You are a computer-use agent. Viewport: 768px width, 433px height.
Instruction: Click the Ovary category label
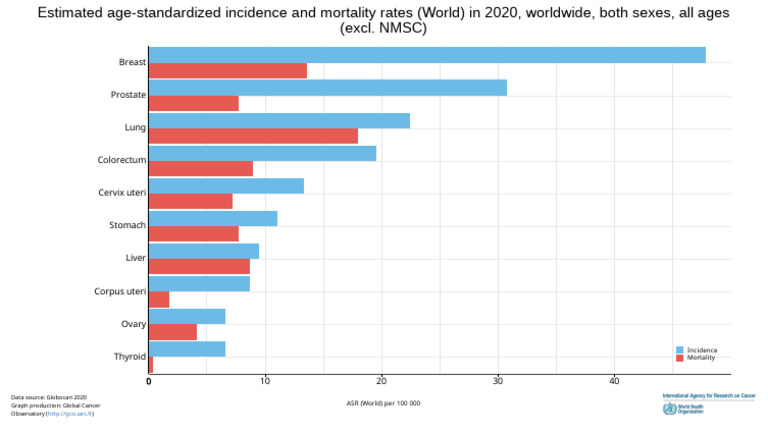coord(133,324)
